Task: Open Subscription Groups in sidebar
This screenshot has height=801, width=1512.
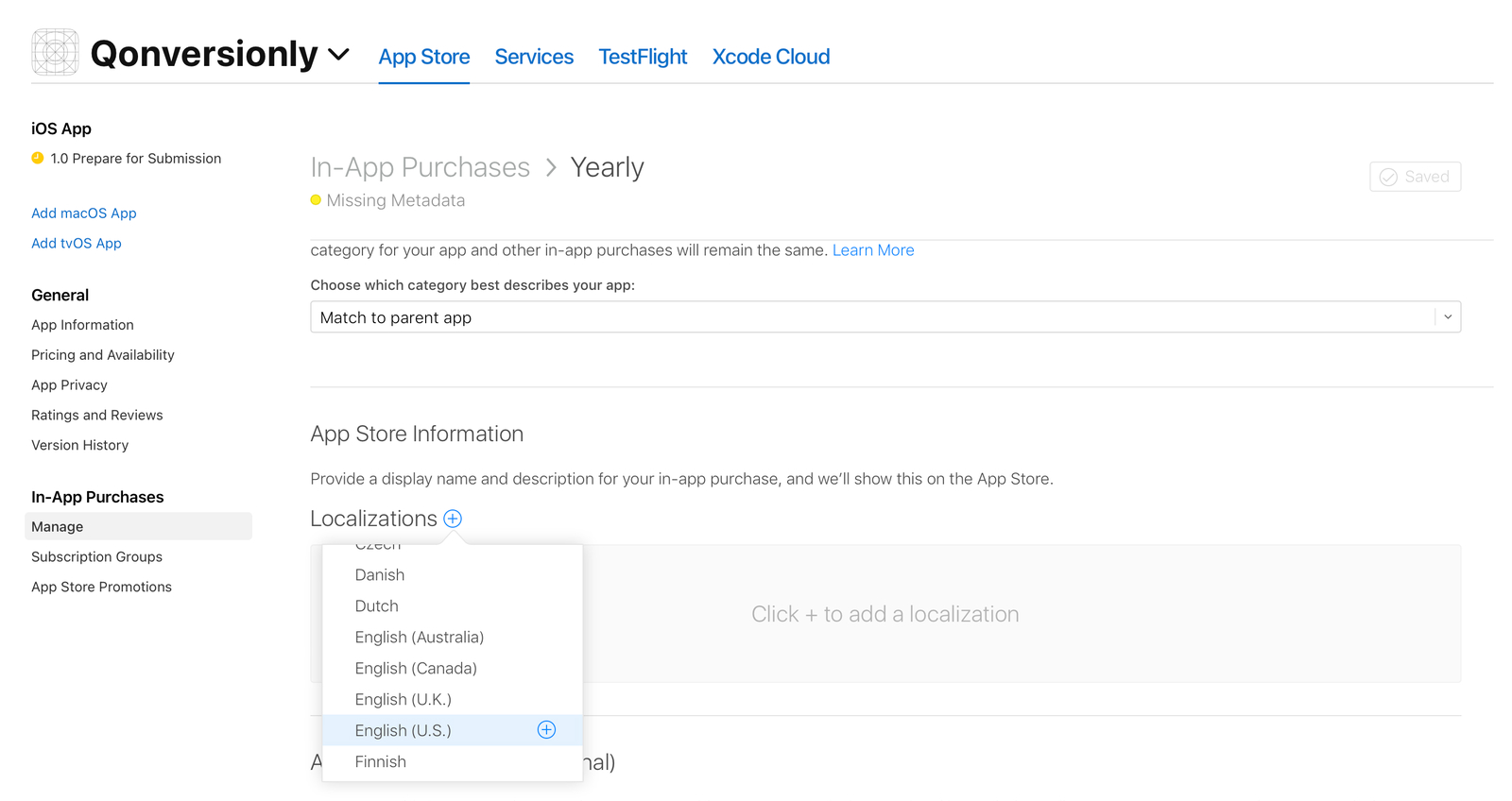Action: tap(97, 556)
